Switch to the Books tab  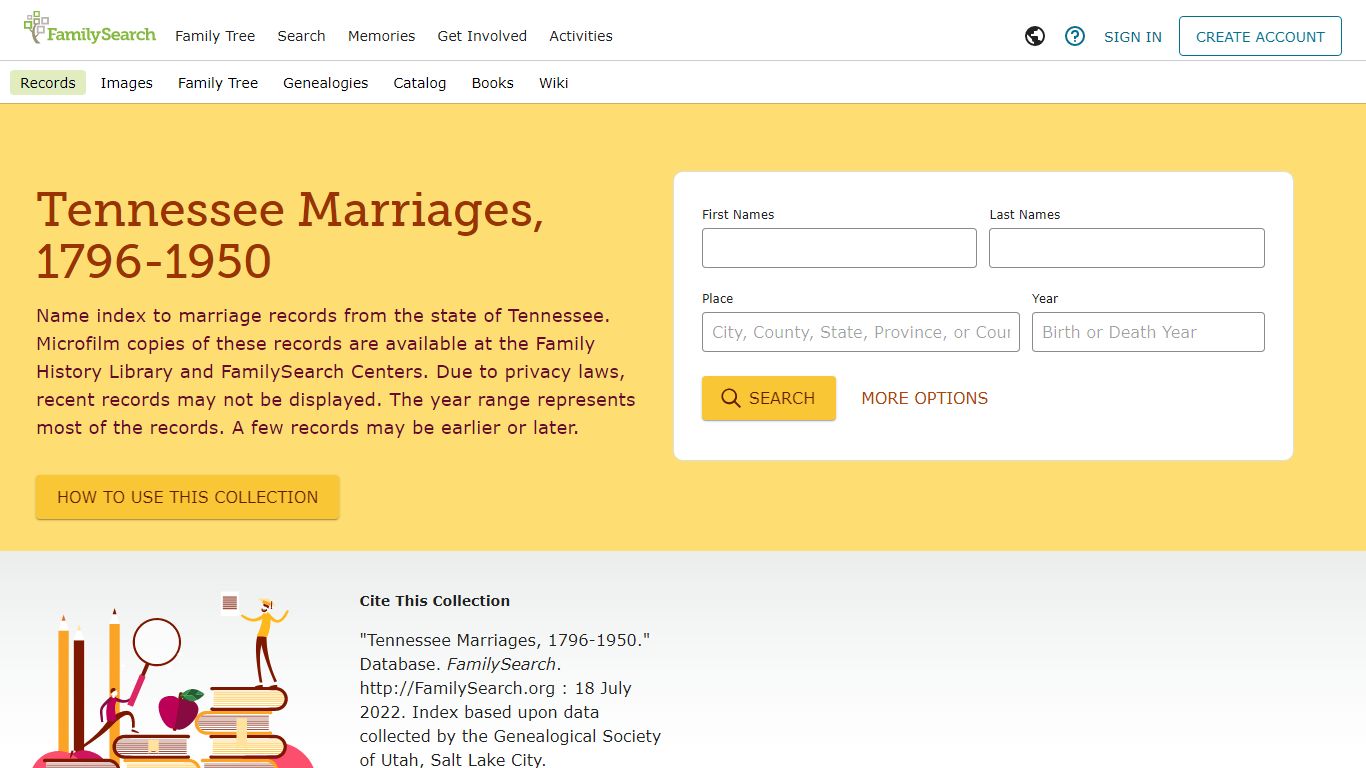492,83
